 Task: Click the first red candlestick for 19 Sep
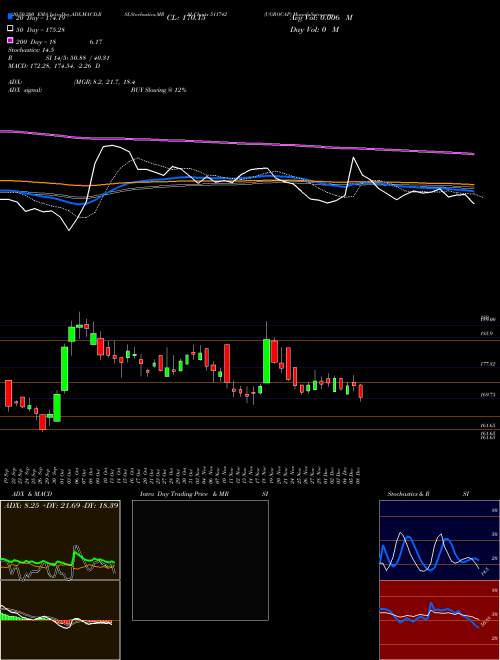tap(8, 394)
